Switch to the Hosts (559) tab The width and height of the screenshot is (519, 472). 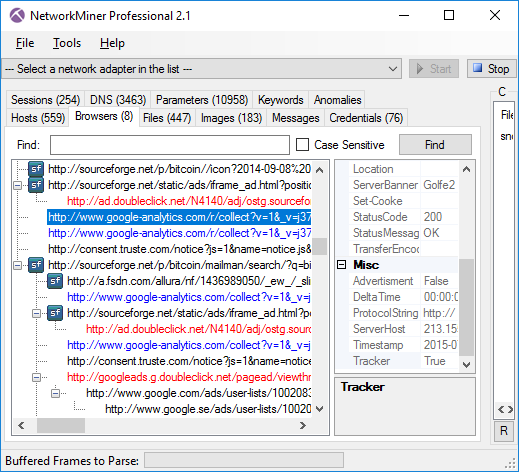coord(38,118)
